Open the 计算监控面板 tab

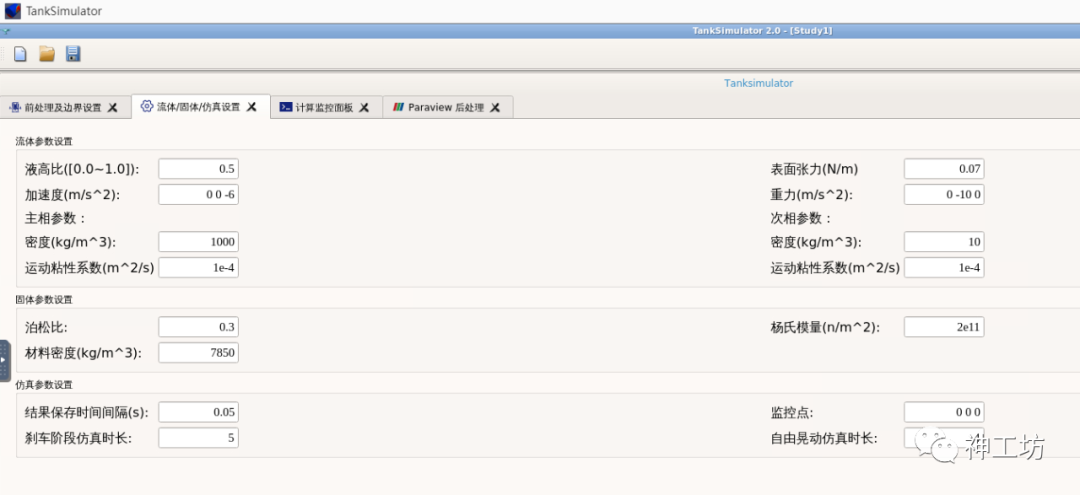(x=324, y=107)
